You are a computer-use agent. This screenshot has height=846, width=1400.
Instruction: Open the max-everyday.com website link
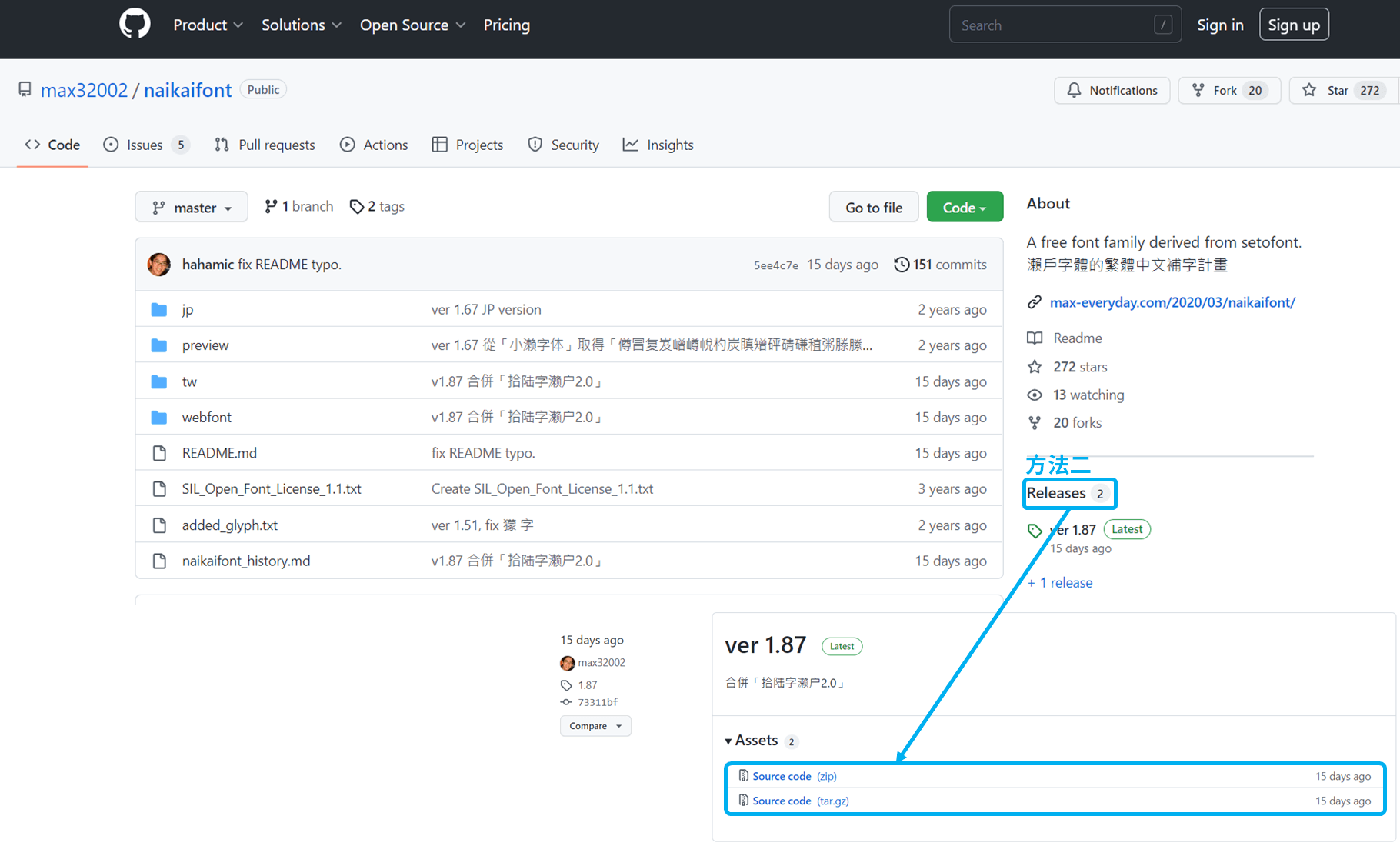click(x=1172, y=302)
